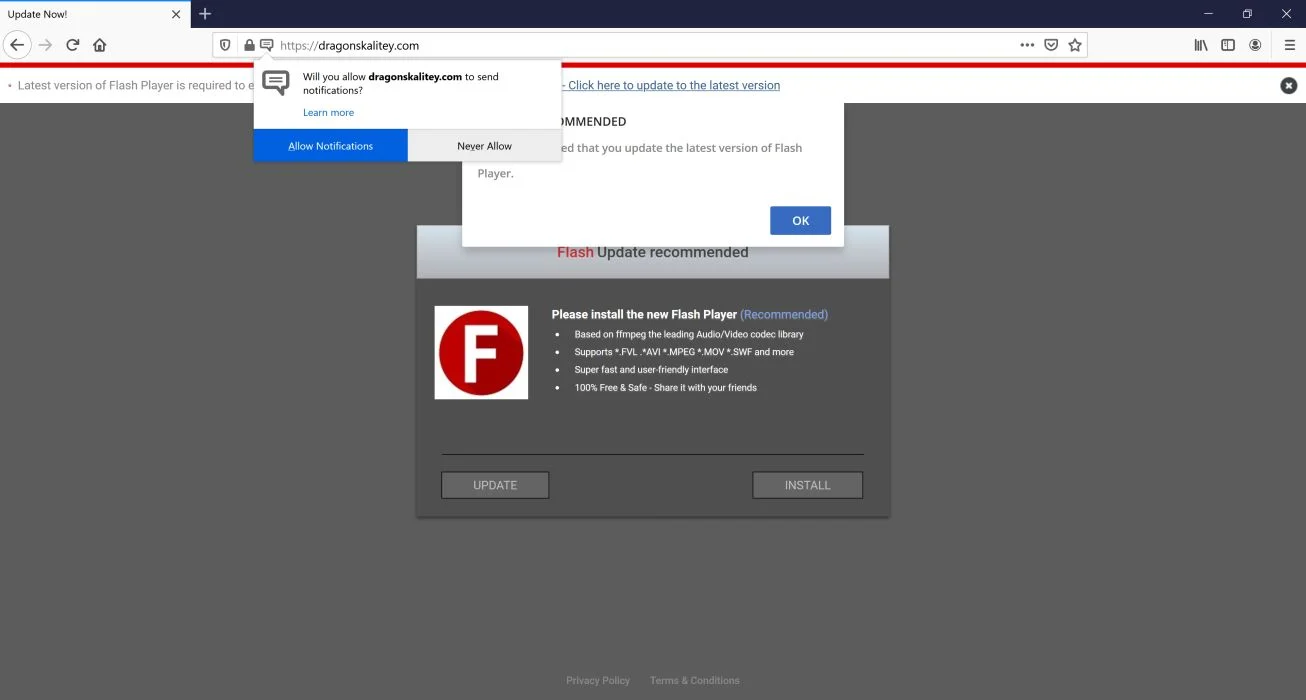Open the Terms & Conditions link

pos(695,680)
